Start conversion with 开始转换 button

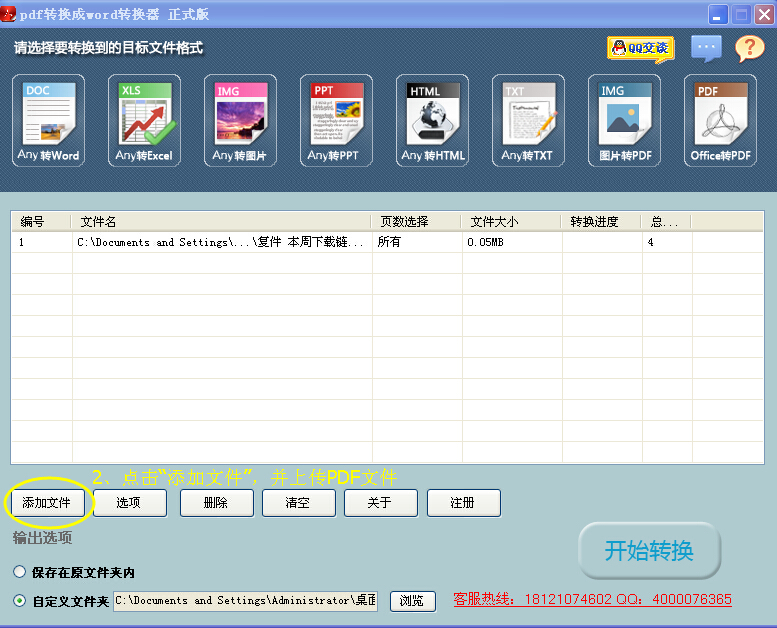[649, 550]
